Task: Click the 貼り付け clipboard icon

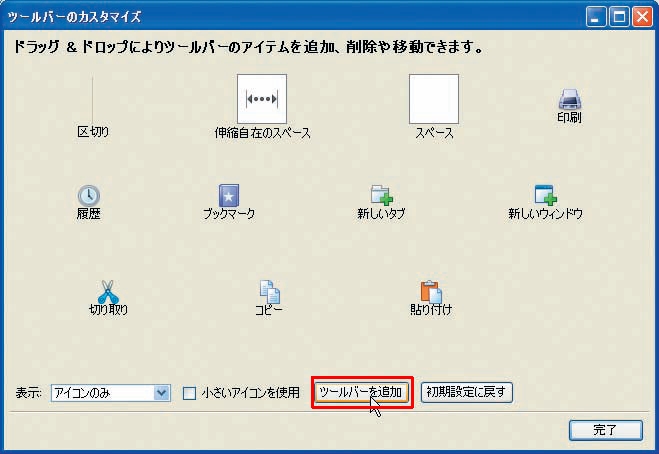Action: 431,292
